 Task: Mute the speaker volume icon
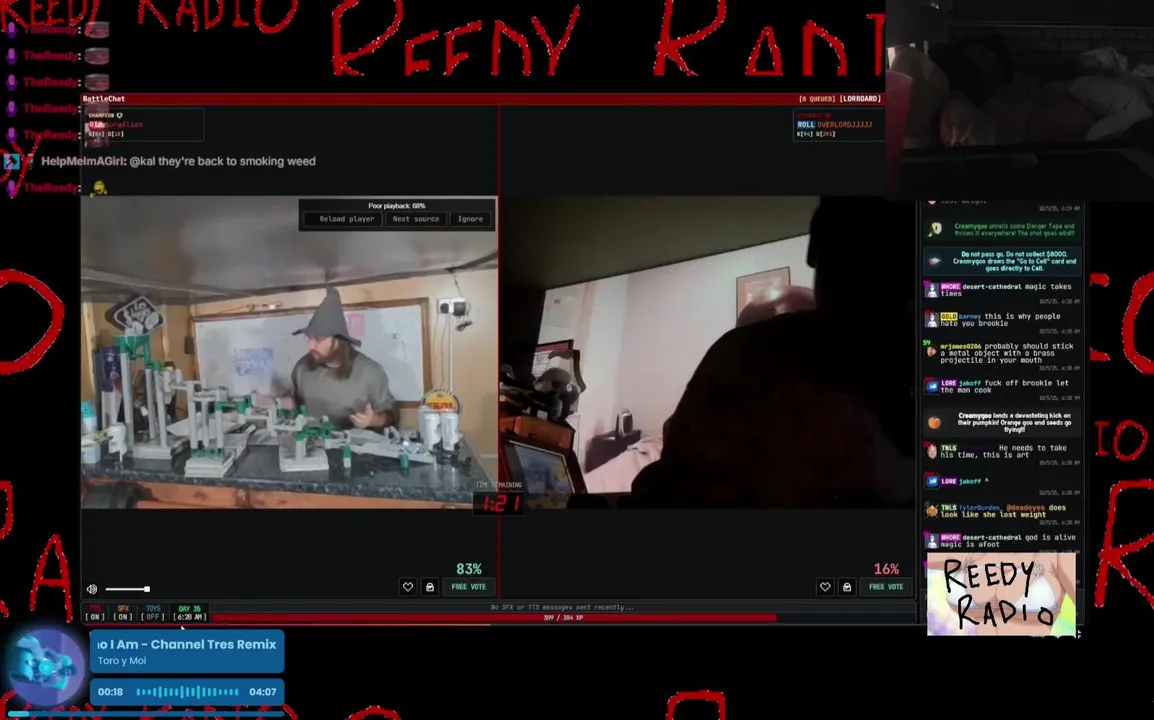[92, 589]
